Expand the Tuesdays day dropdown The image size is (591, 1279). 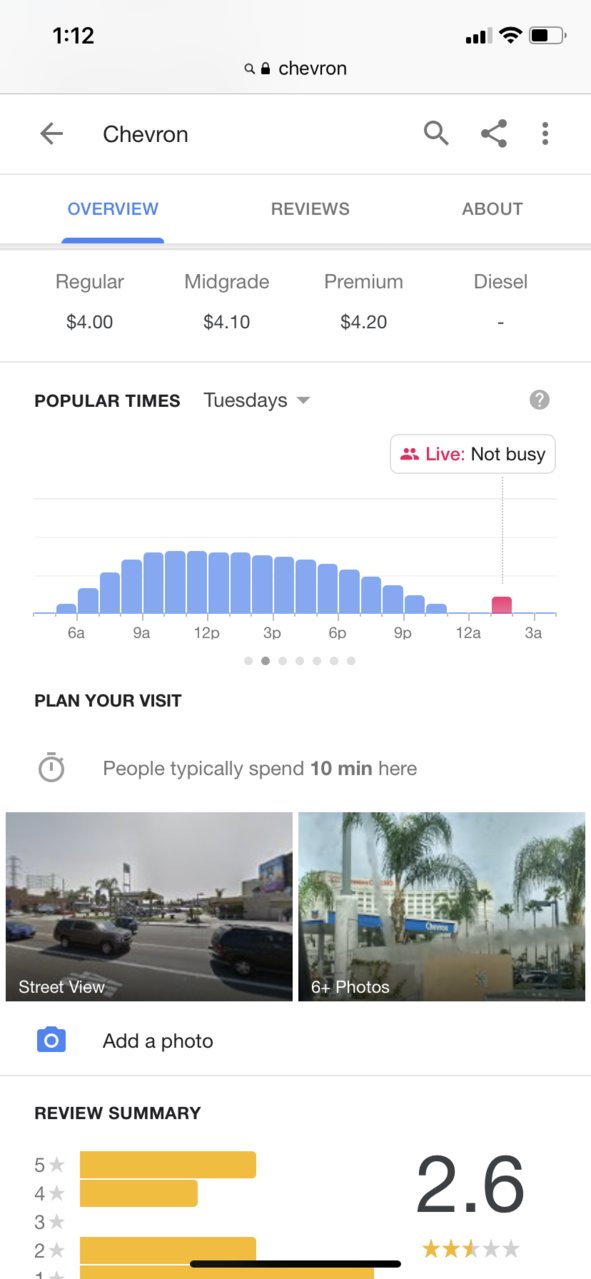click(x=257, y=400)
